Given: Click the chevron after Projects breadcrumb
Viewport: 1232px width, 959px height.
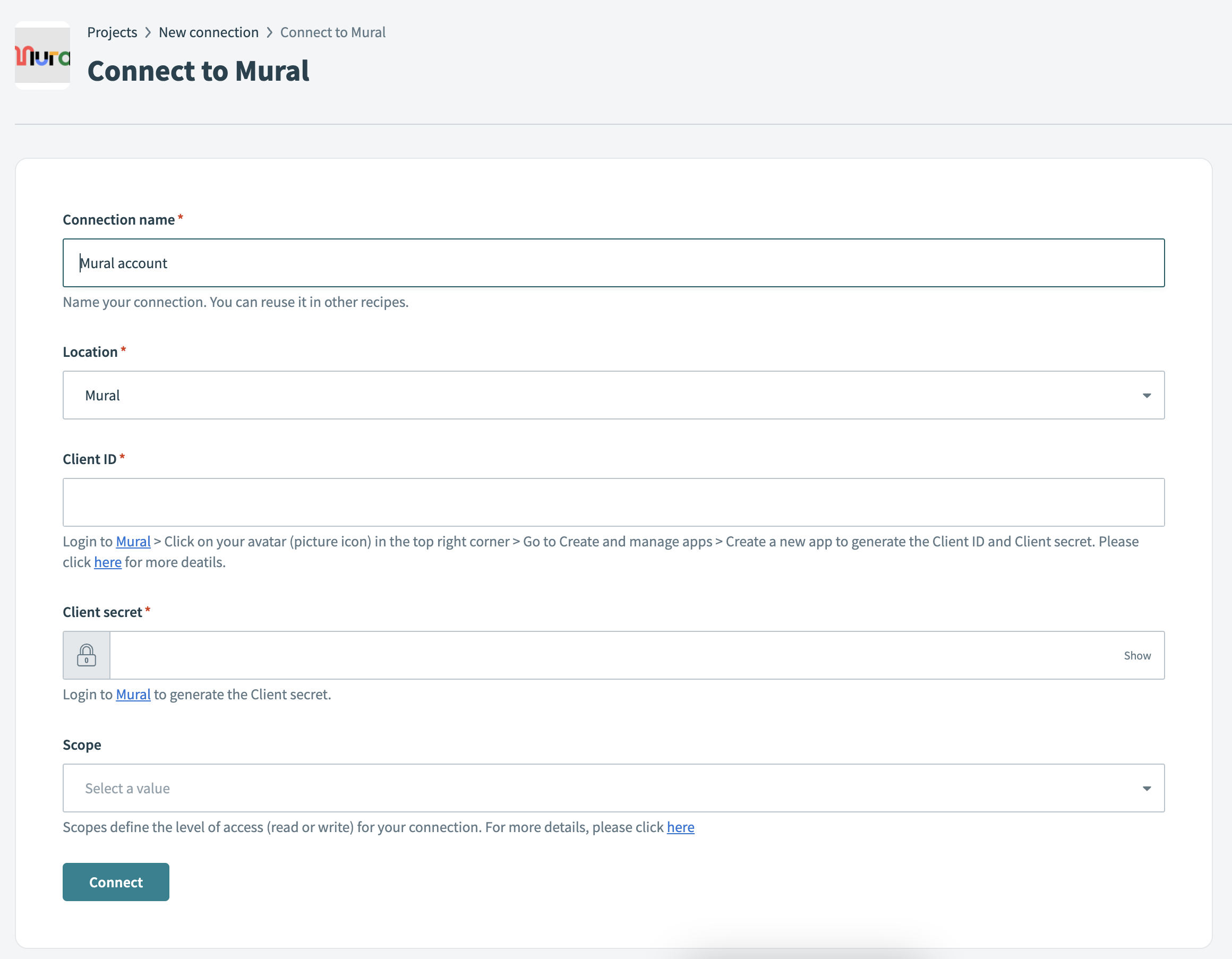Looking at the screenshot, I should pyautogui.click(x=148, y=32).
